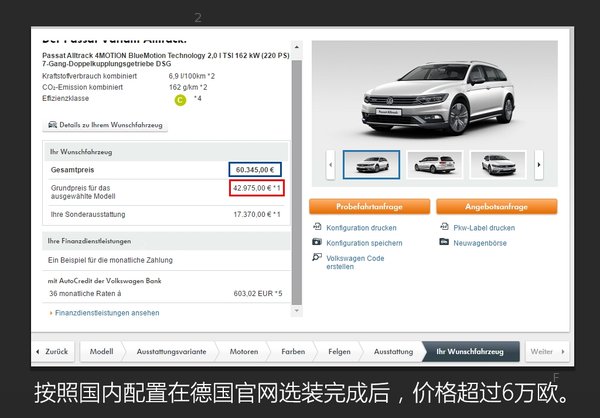This screenshot has width=600, height=418.
Task: Click the Probefahrtanfrage button
Action: [370, 207]
